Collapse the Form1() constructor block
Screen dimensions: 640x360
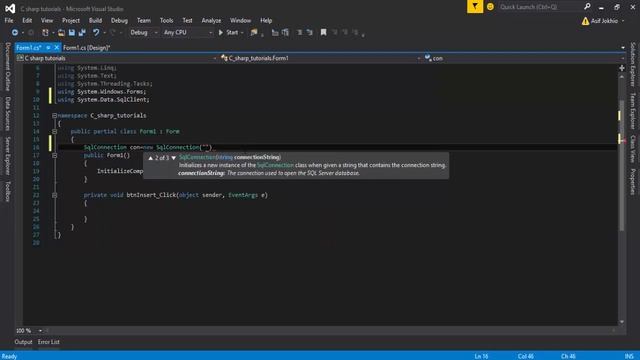click(x=54, y=156)
